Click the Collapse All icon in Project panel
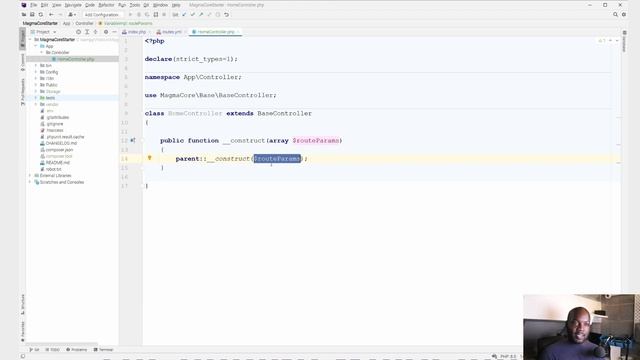Image resolution: width=640 pixels, height=360 pixels. pyautogui.click(x=96, y=32)
